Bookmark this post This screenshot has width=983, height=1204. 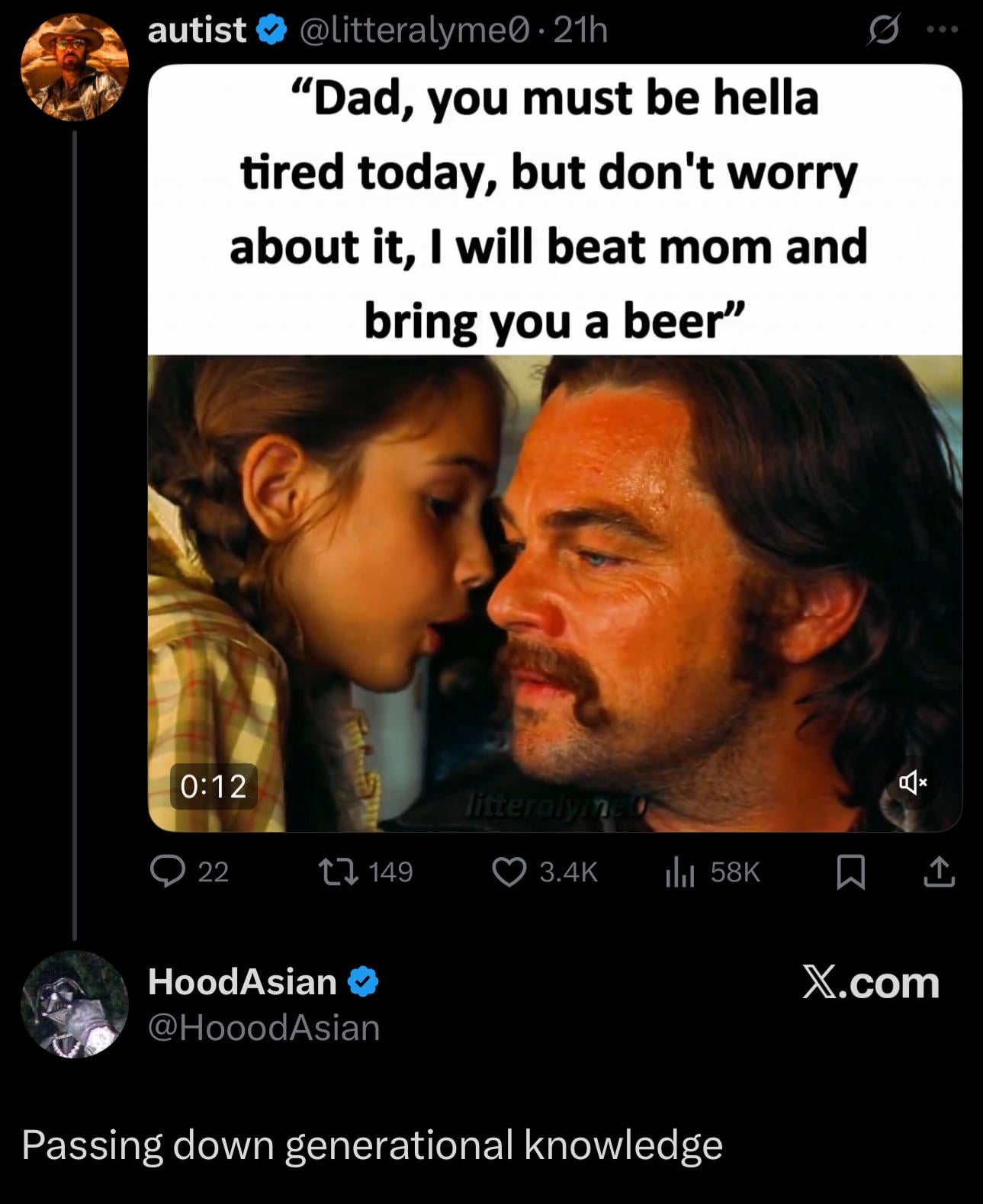(850, 872)
